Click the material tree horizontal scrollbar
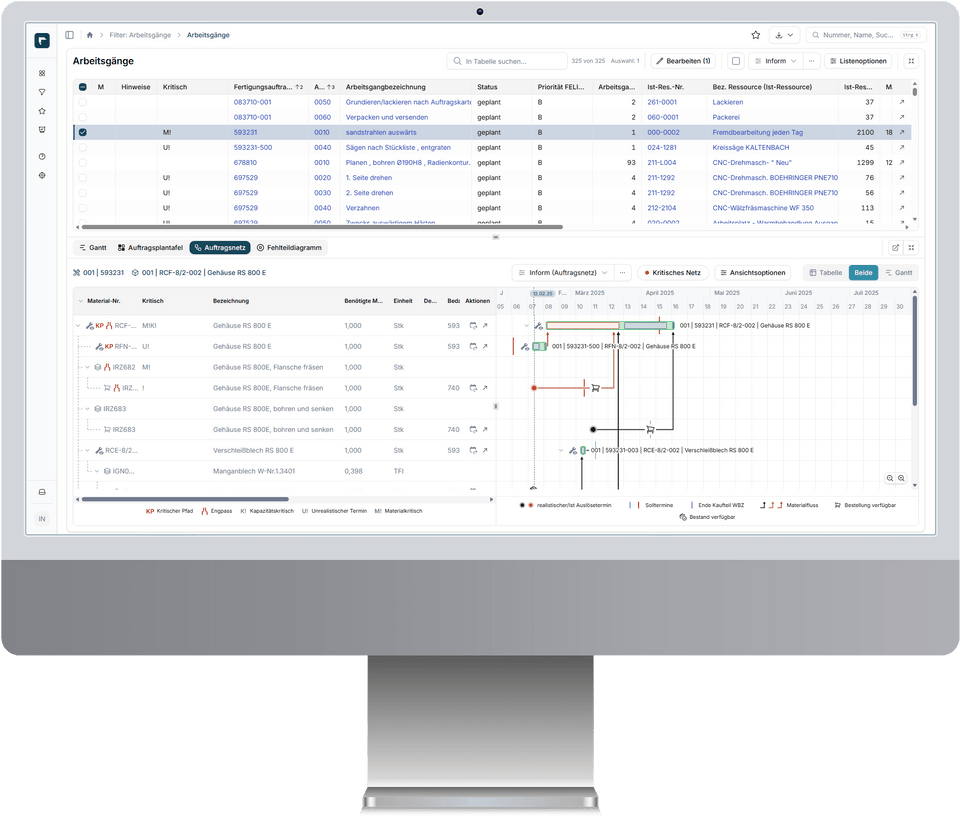 185,499
